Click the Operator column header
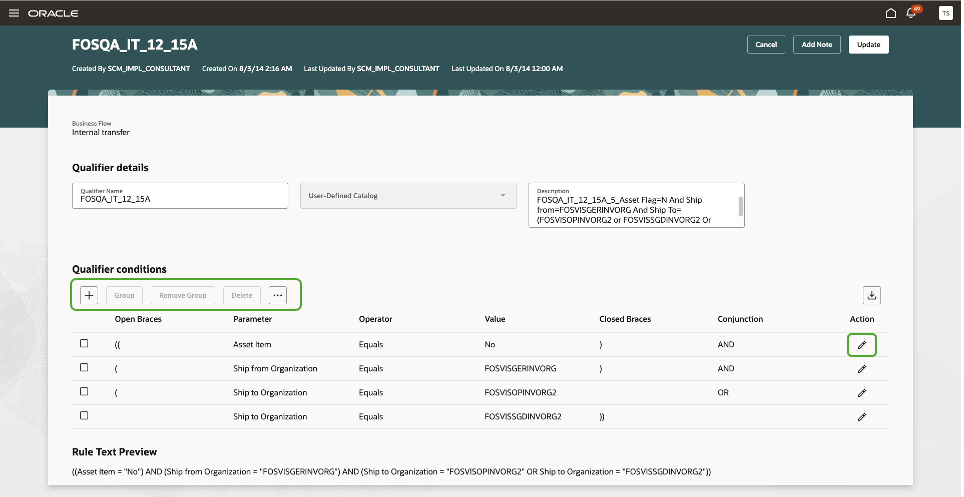Viewport: 964px width, 497px height. pos(375,319)
